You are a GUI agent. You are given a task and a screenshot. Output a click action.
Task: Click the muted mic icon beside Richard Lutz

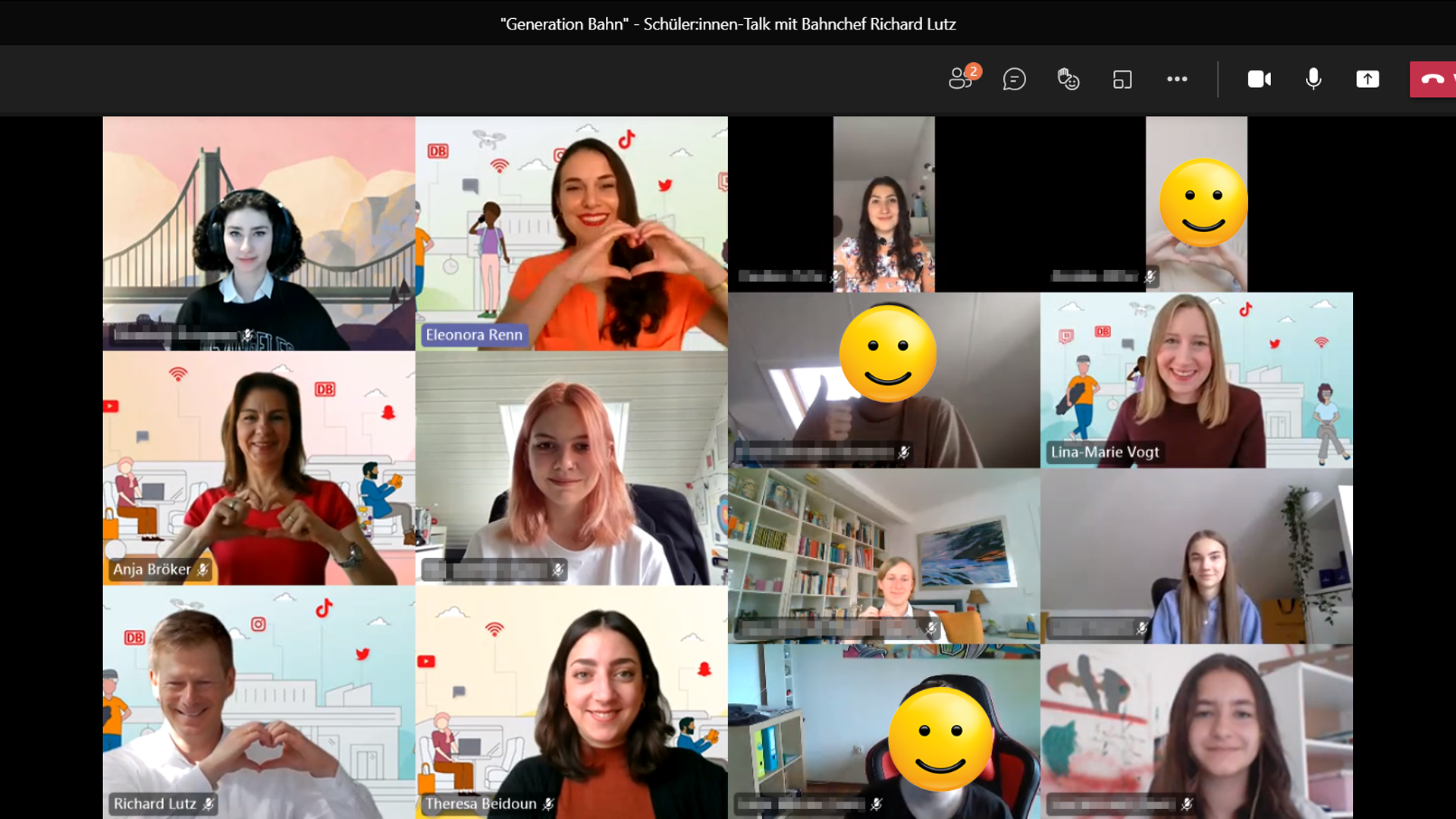point(209,805)
